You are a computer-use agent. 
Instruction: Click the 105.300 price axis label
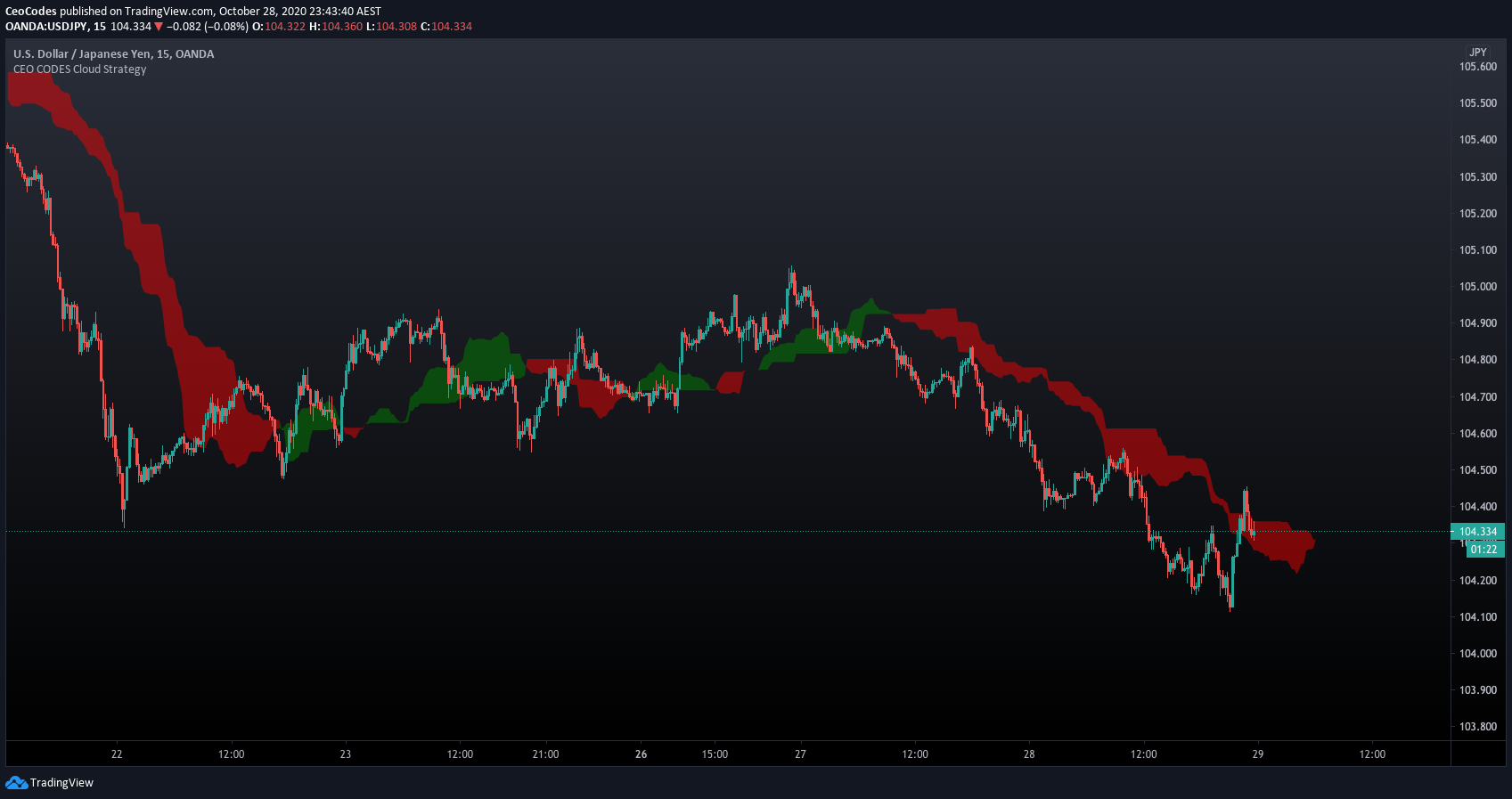(1478, 177)
